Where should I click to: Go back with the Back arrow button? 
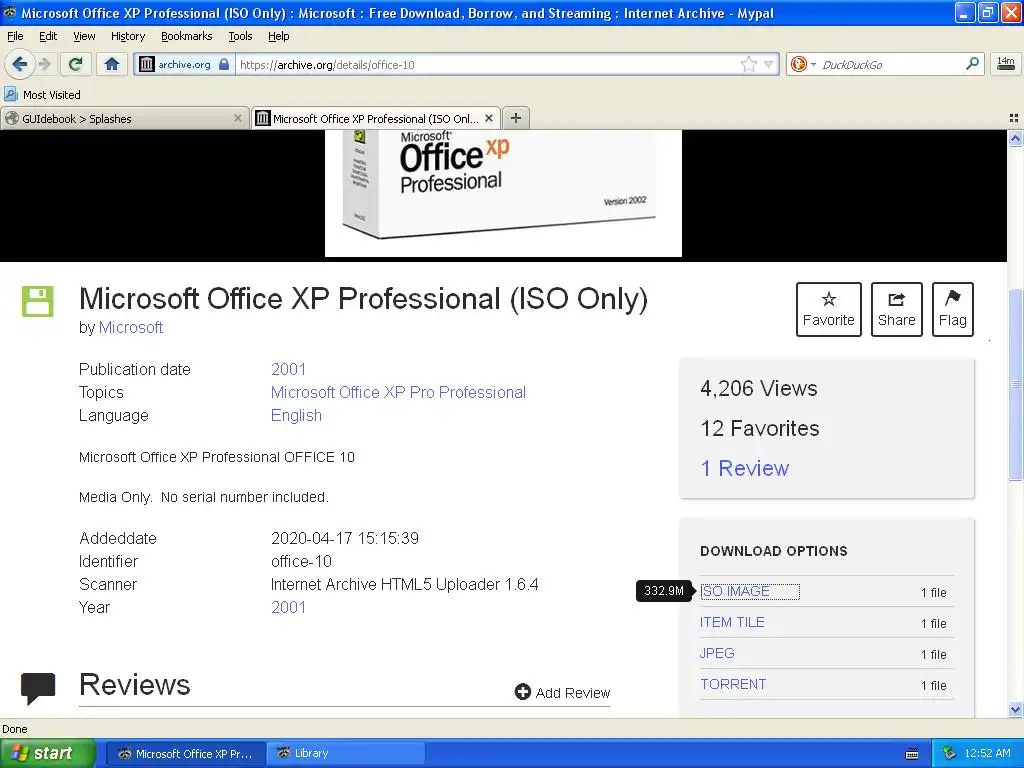point(19,64)
